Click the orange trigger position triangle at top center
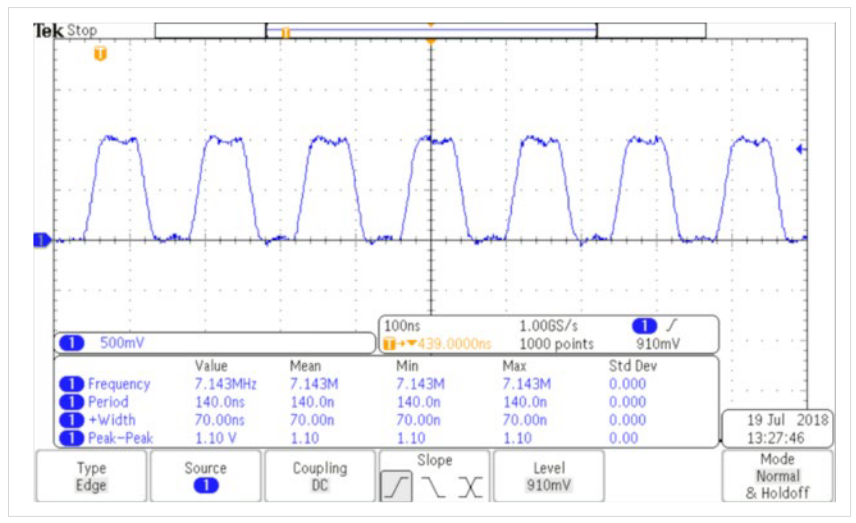Screen dimensions: 856x523 [x=430, y=41]
